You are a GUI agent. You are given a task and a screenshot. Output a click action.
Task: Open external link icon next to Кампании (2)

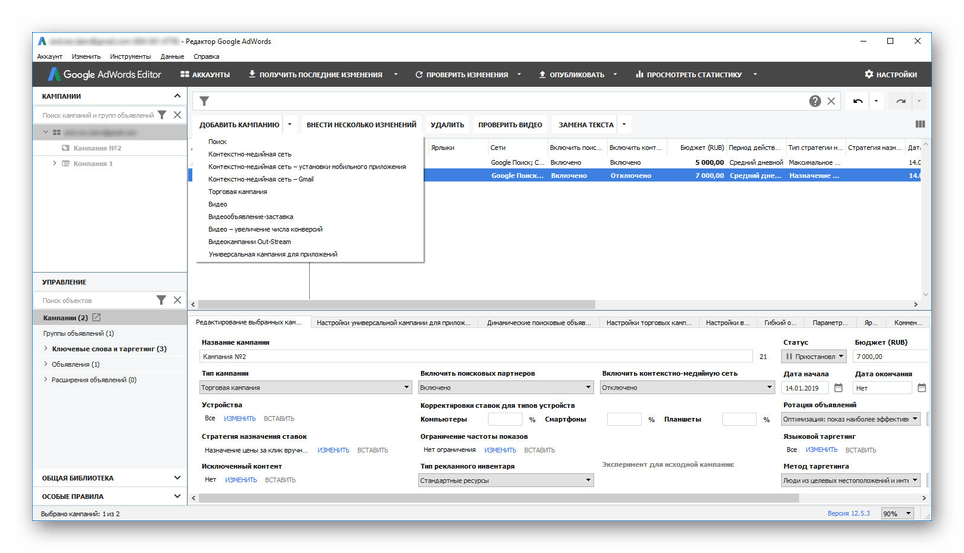(x=97, y=317)
